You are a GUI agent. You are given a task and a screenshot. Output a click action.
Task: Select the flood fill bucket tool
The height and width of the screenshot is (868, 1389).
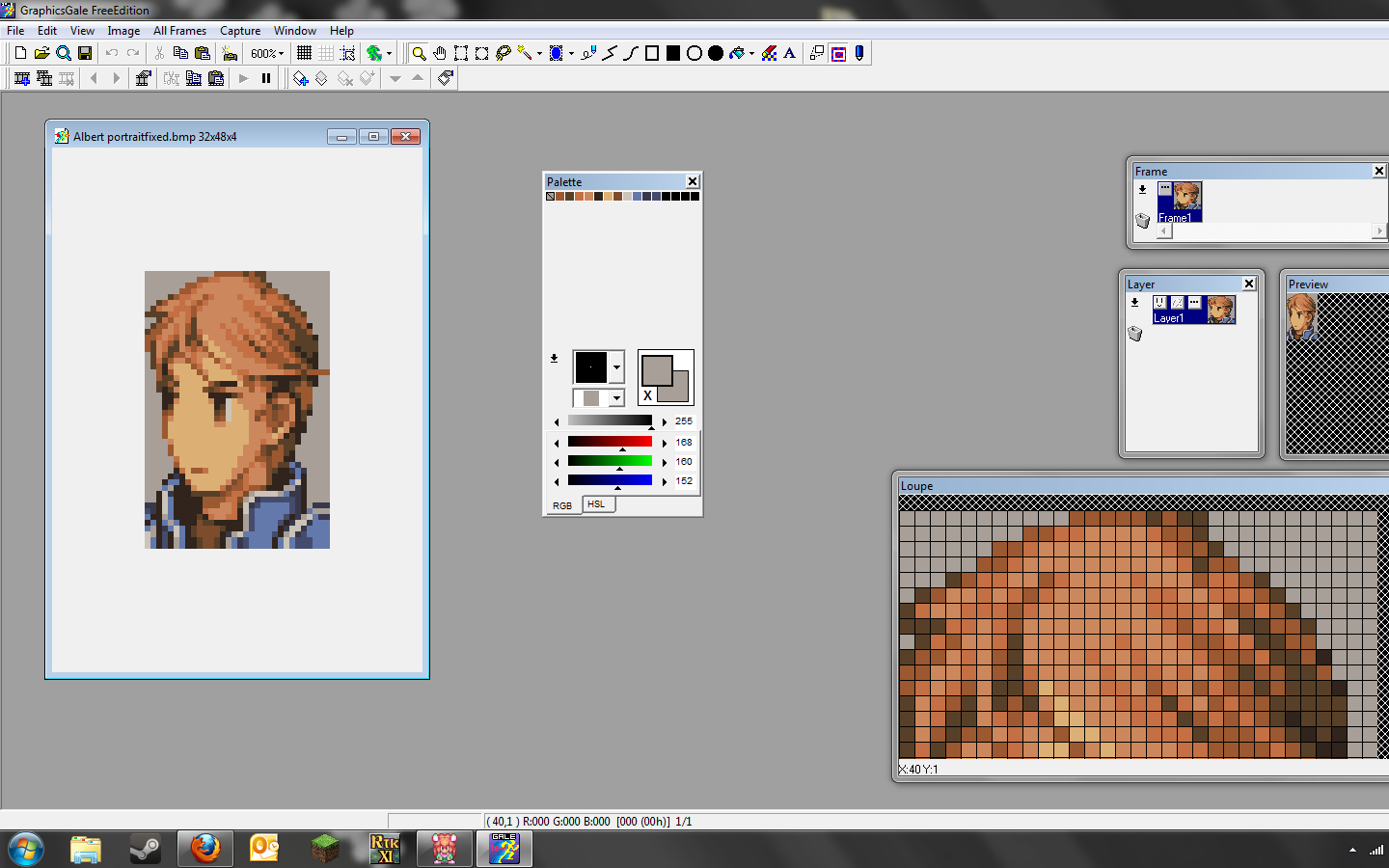(738, 53)
